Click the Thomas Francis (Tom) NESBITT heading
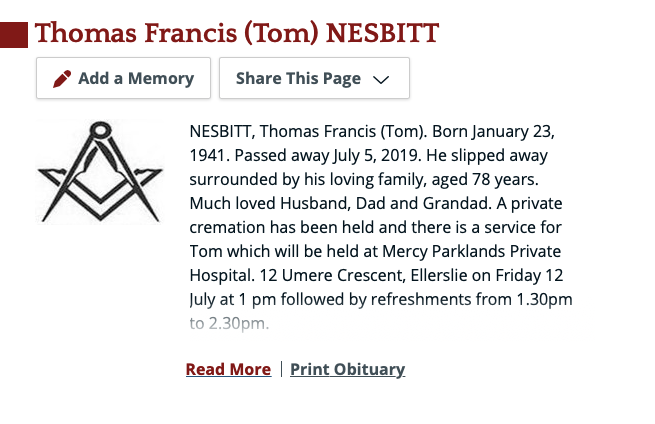 (237, 33)
